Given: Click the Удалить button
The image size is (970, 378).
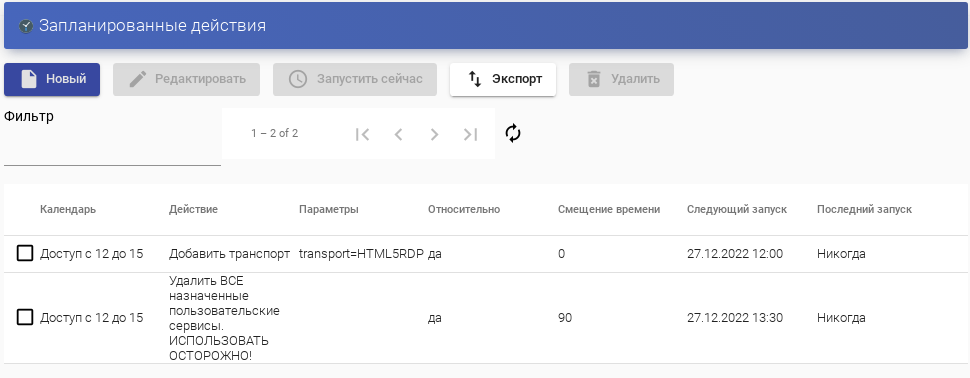Looking at the screenshot, I should (x=621, y=79).
